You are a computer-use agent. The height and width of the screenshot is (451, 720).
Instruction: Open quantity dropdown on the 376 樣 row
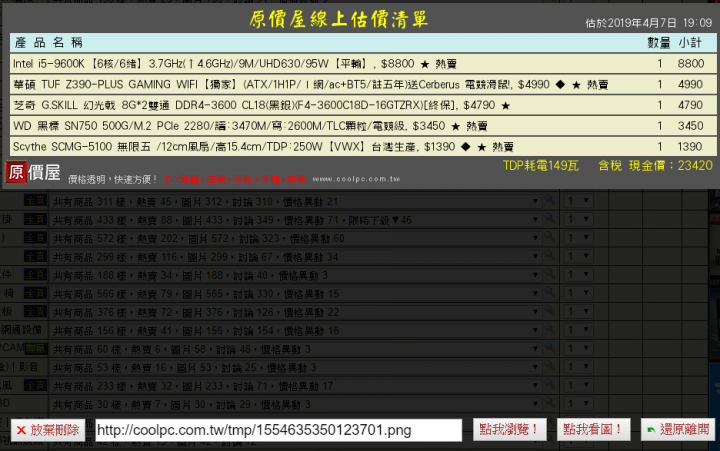coord(579,311)
